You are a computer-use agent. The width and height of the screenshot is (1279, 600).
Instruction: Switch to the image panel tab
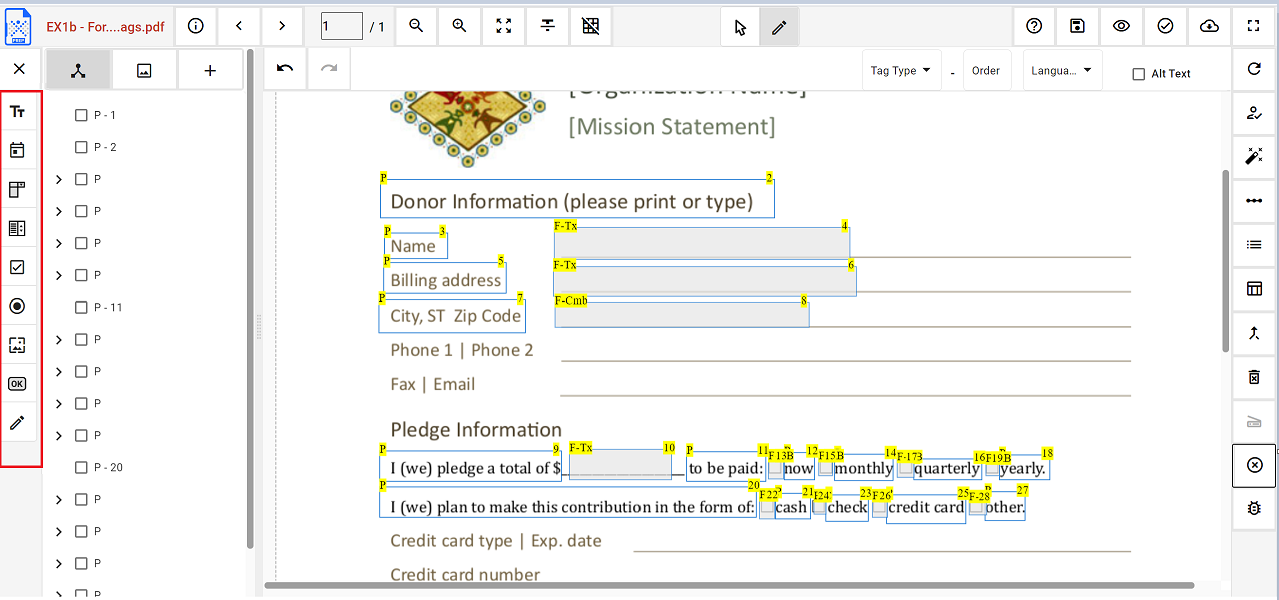tap(144, 70)
